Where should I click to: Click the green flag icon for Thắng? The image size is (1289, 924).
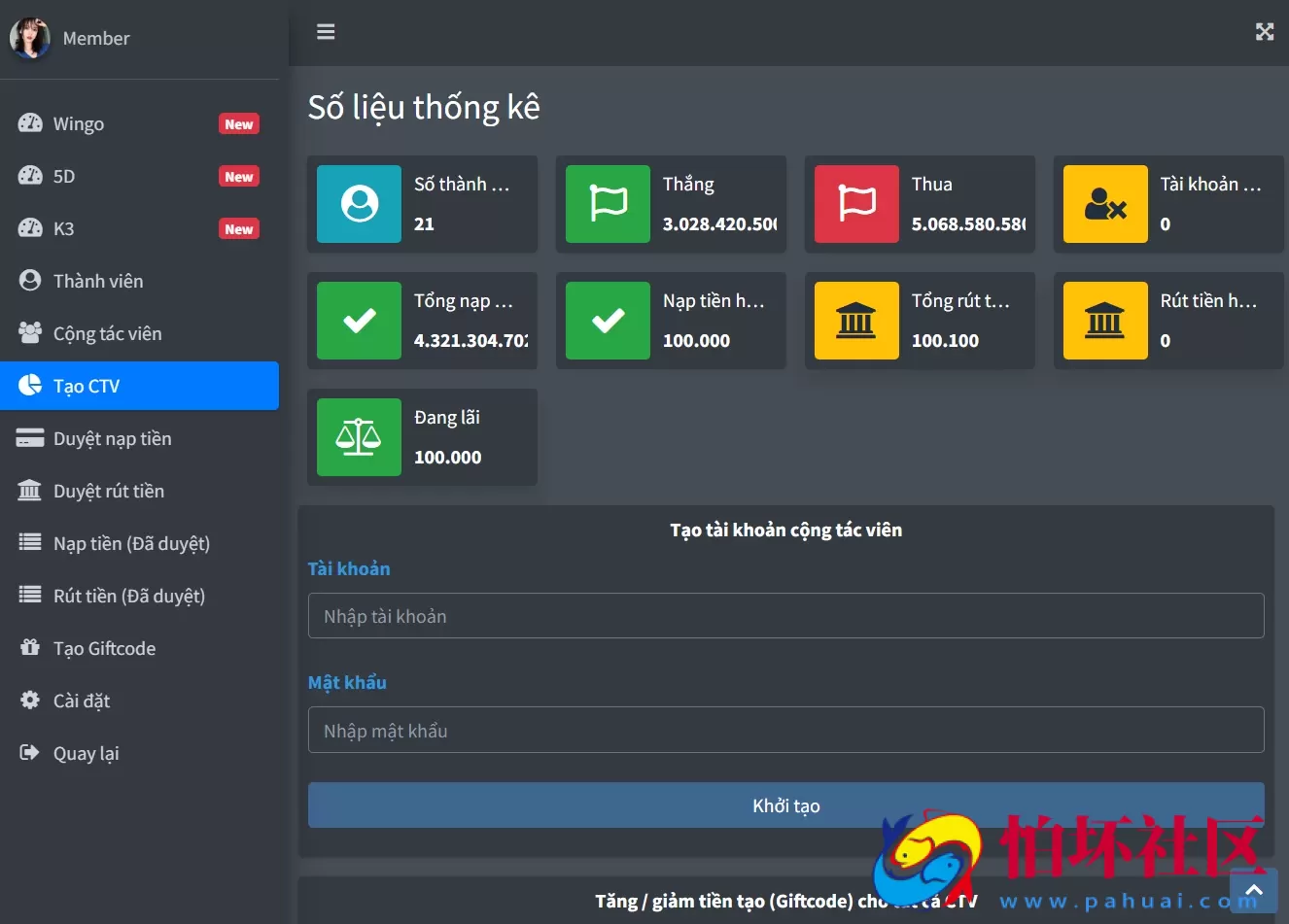608,204
